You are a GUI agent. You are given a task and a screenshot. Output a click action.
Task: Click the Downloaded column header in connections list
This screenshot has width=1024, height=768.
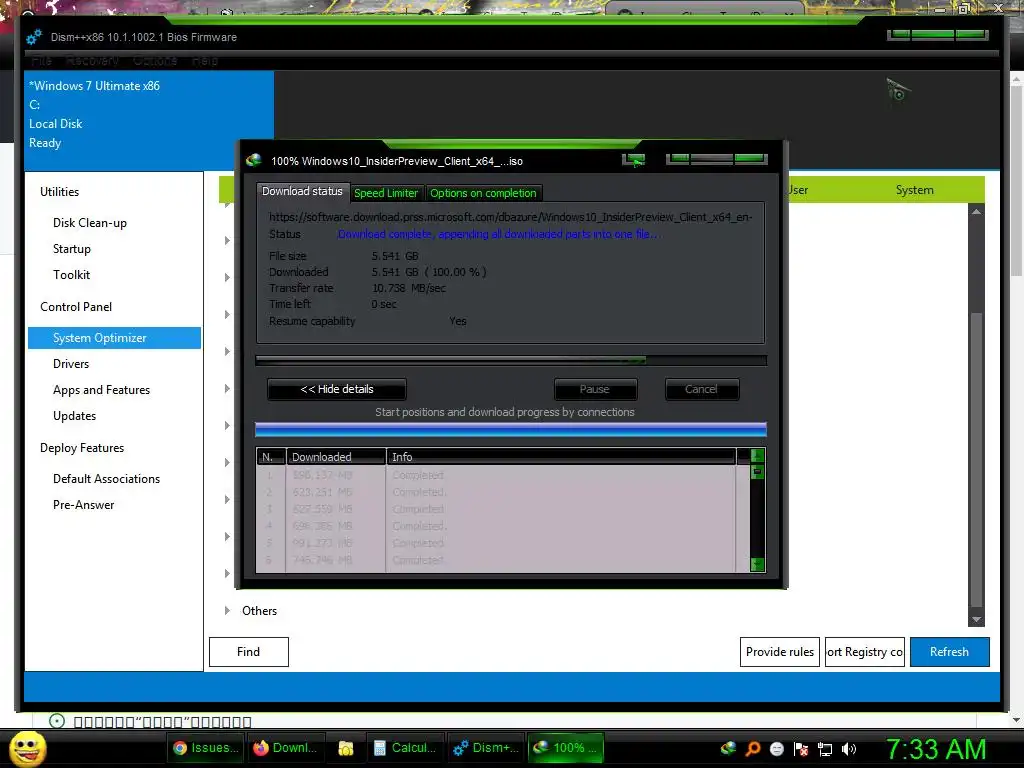tap(336, 456)
